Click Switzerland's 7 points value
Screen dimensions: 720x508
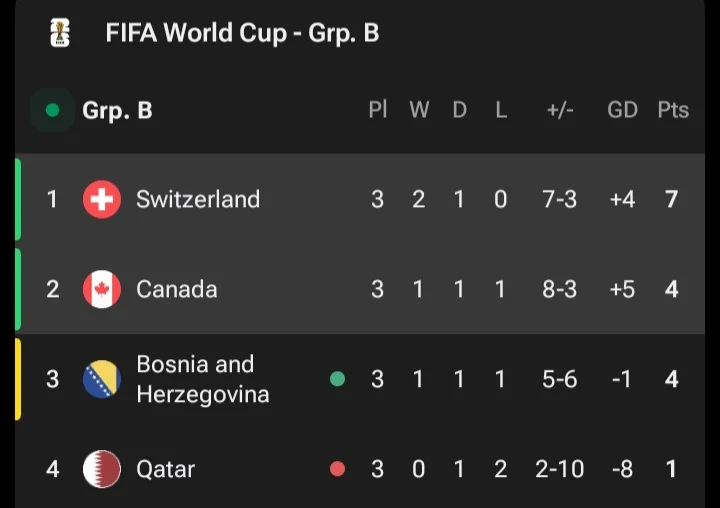tap(672, 199)
